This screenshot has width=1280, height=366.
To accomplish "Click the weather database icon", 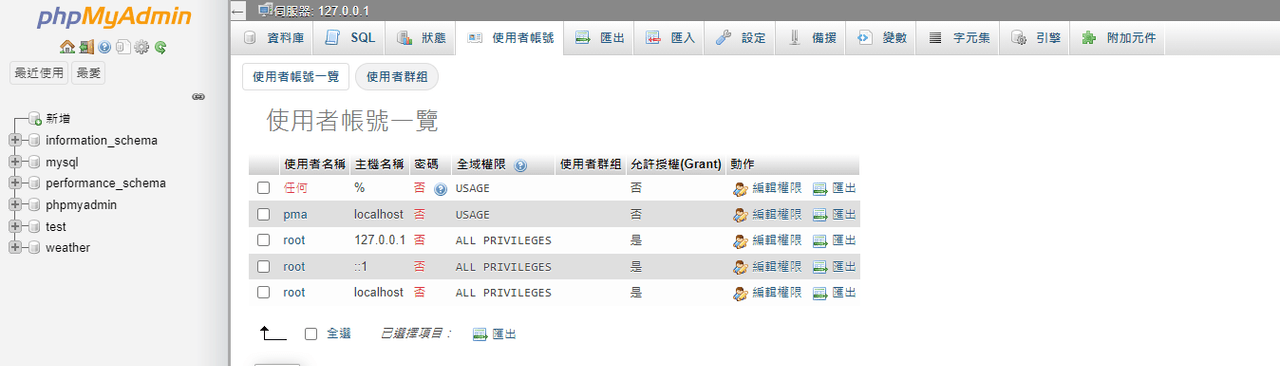I will coord(35,247).
